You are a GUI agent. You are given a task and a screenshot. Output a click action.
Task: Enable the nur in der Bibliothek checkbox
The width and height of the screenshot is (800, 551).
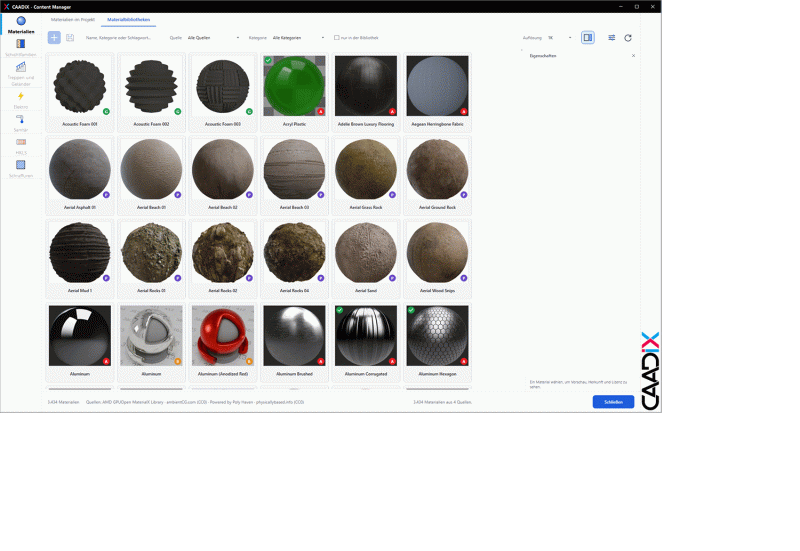click(x=337, y=38)
